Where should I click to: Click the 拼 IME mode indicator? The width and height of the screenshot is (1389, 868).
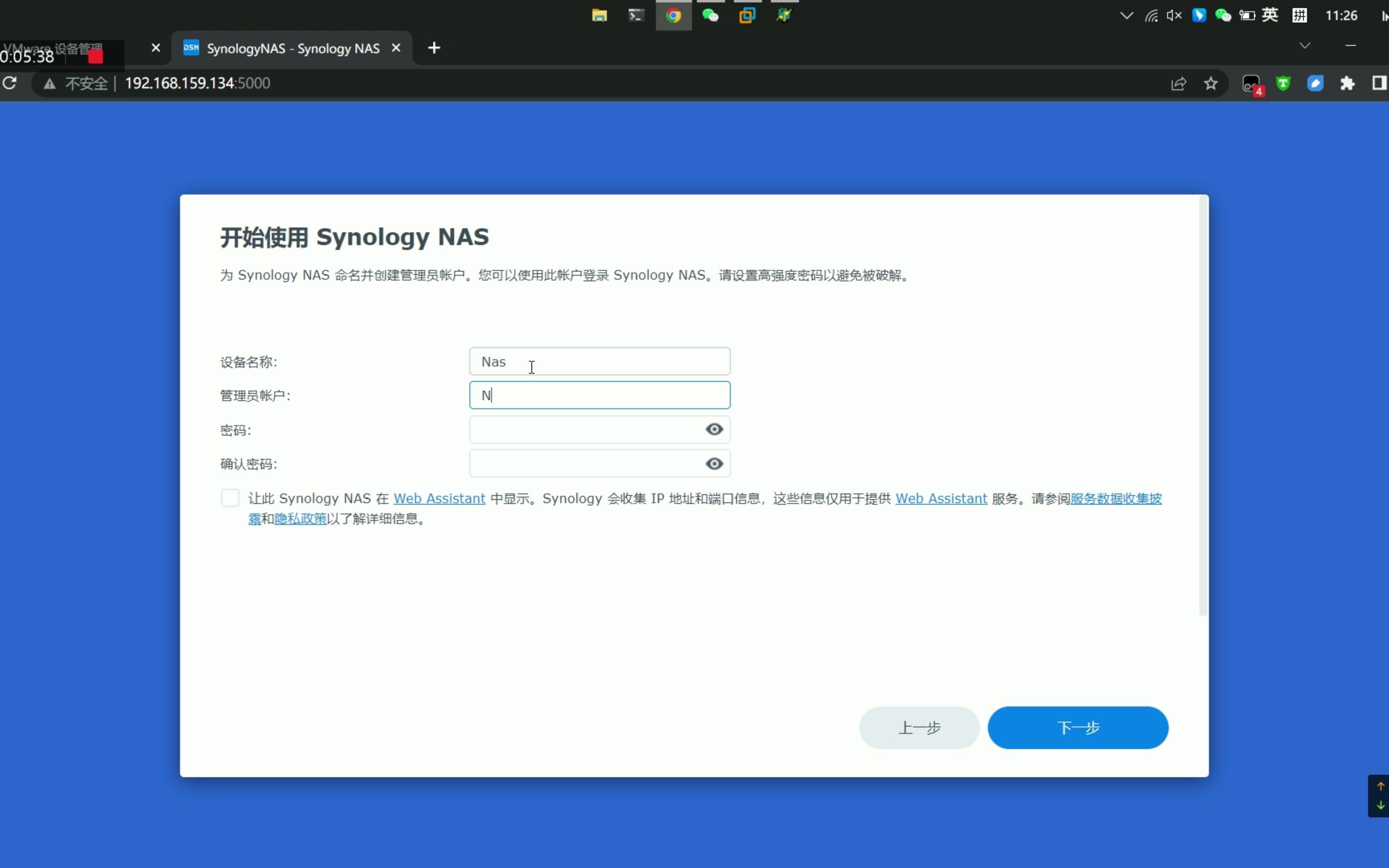click(x=1299, y=16)
